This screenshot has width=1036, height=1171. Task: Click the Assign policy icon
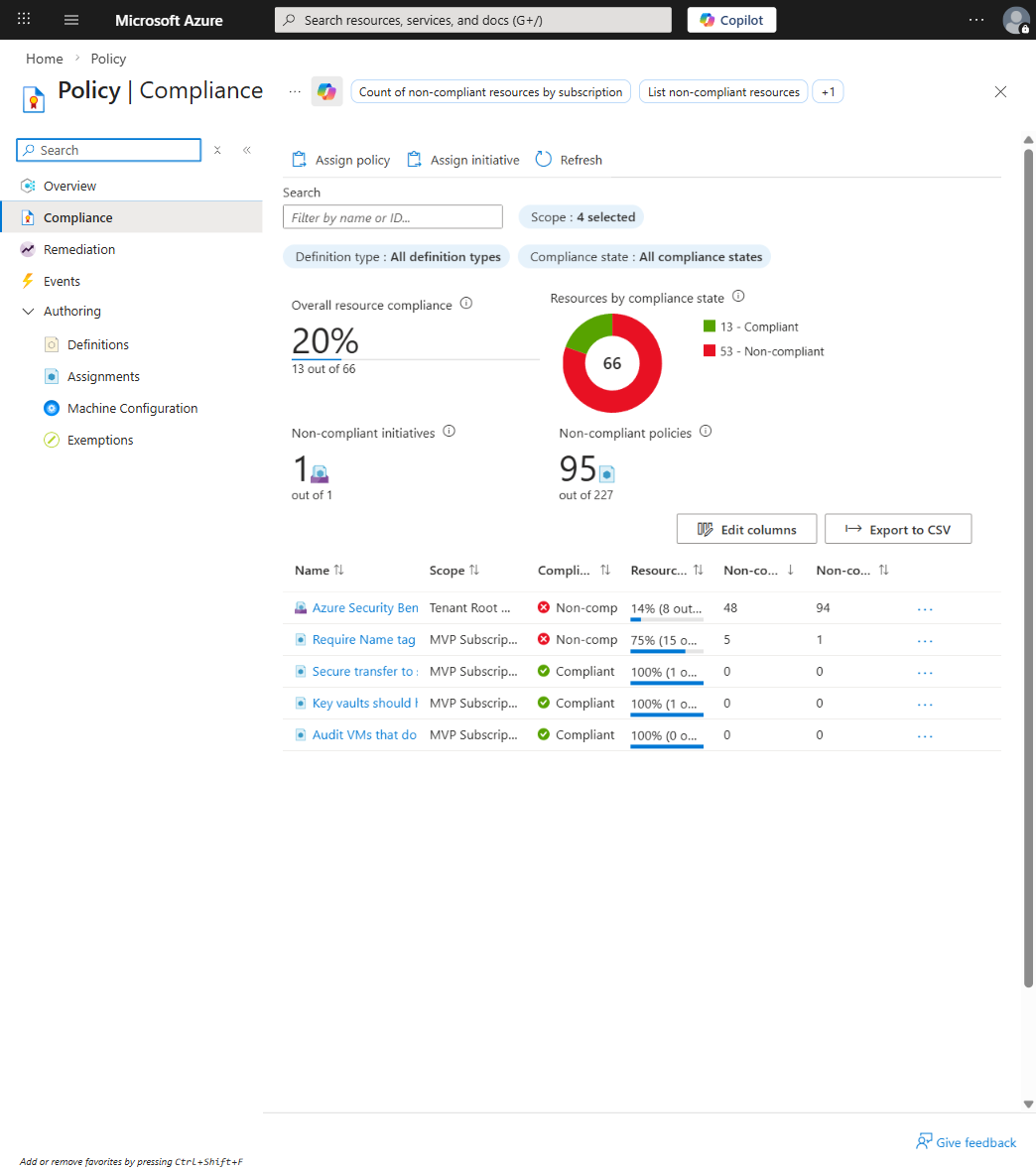pyautogui.click(x=300, y=159)
